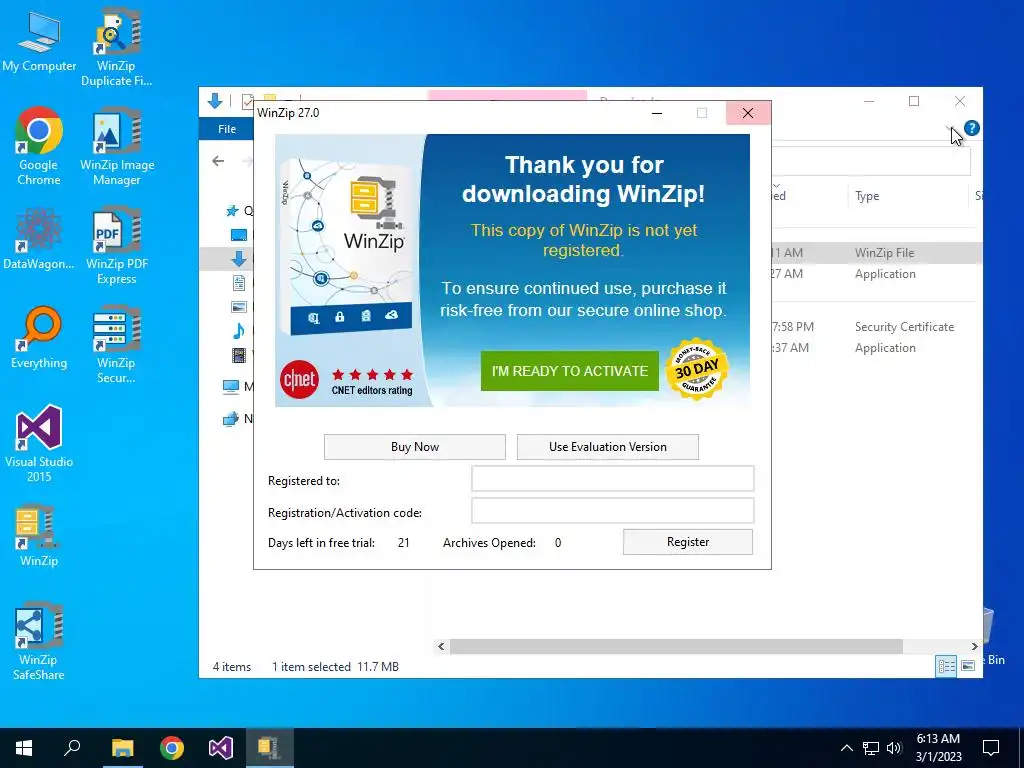Switch Explorer to large icons view

click(968, 665)
